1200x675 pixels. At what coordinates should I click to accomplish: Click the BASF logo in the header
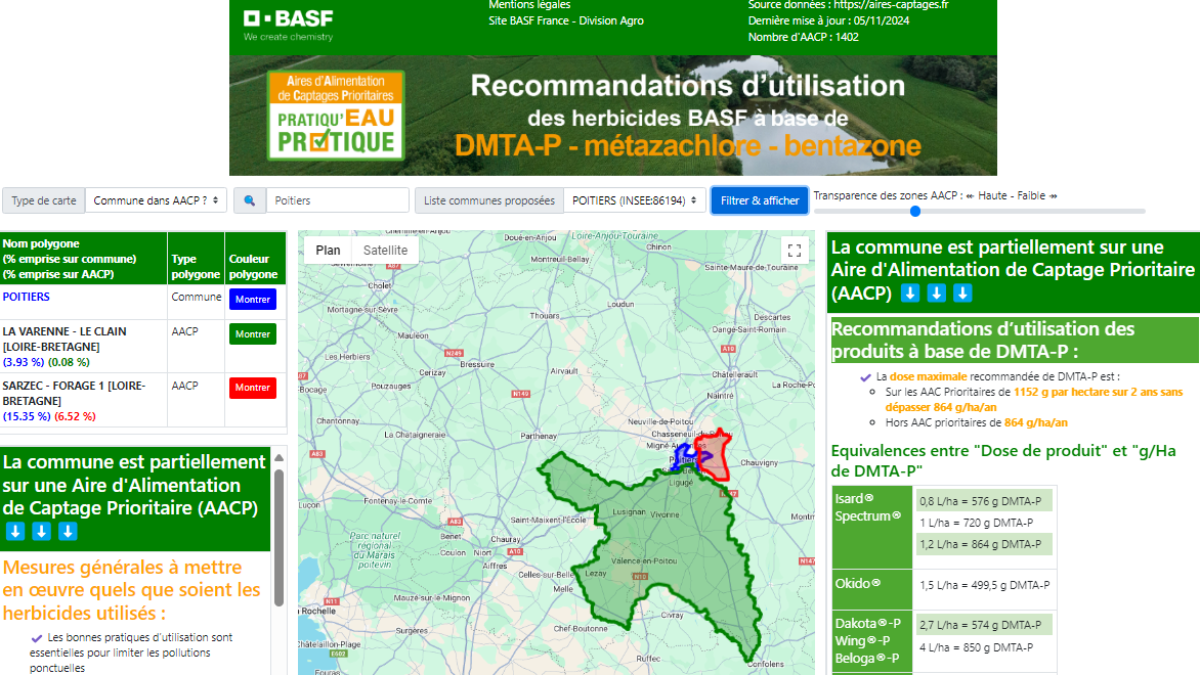tap(288, 25)
